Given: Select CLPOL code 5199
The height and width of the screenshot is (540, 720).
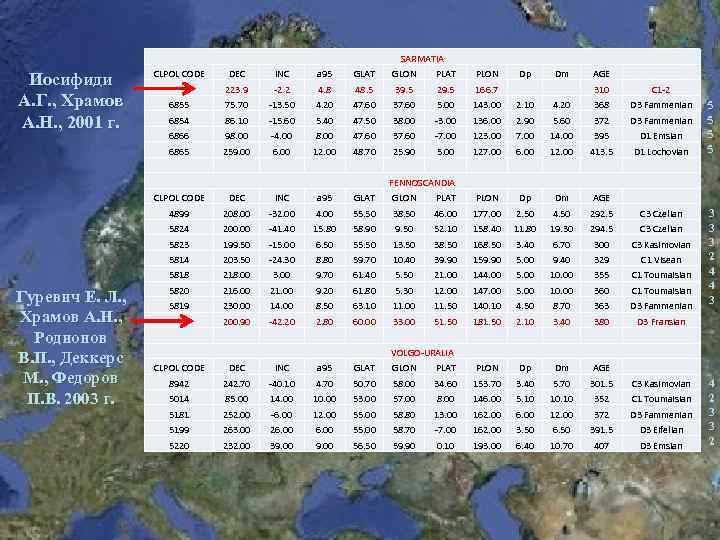Looking at the screenshot, I should (179, 430).
